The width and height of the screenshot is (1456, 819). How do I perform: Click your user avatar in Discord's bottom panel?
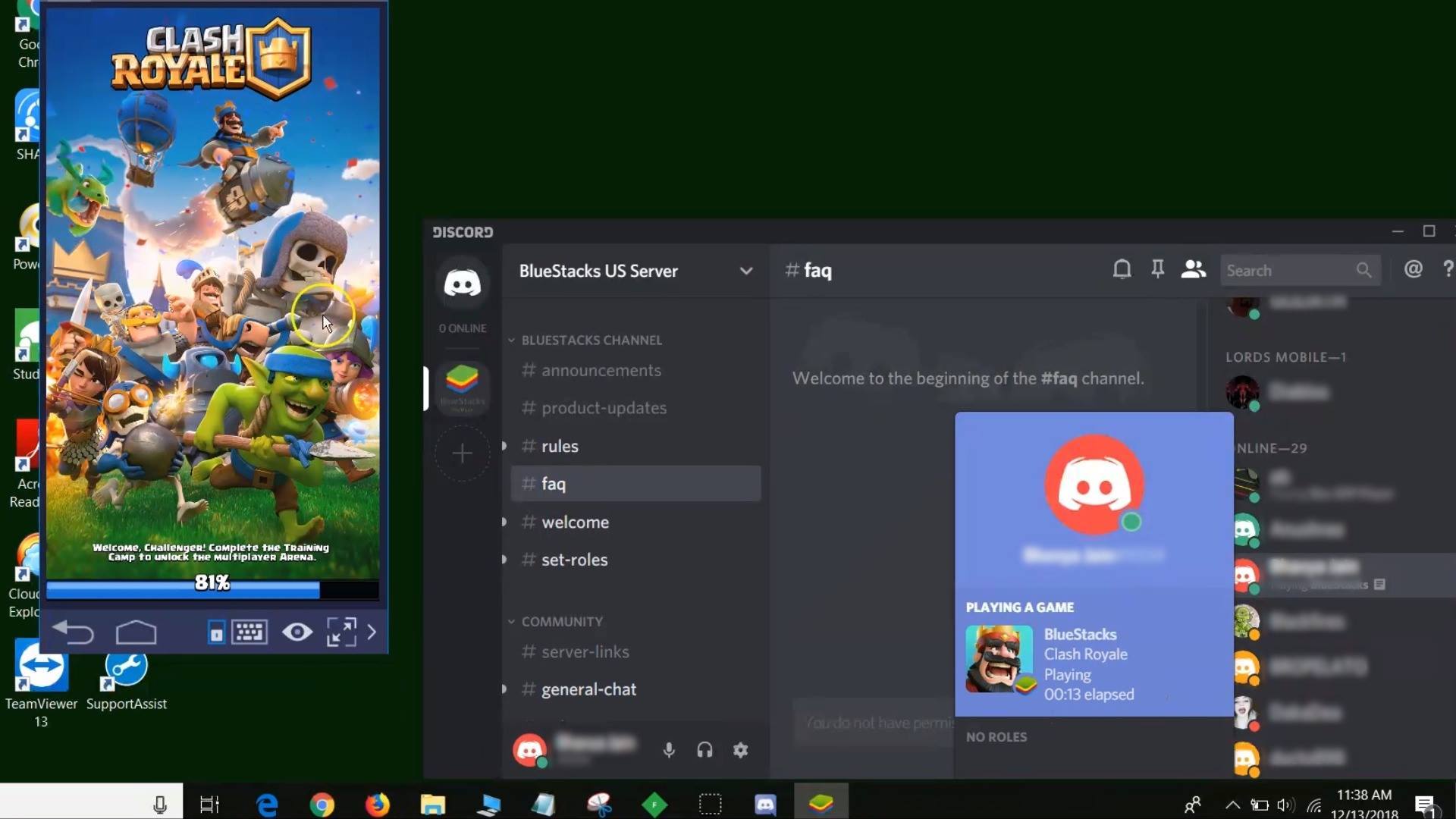[x=529, y=750]
